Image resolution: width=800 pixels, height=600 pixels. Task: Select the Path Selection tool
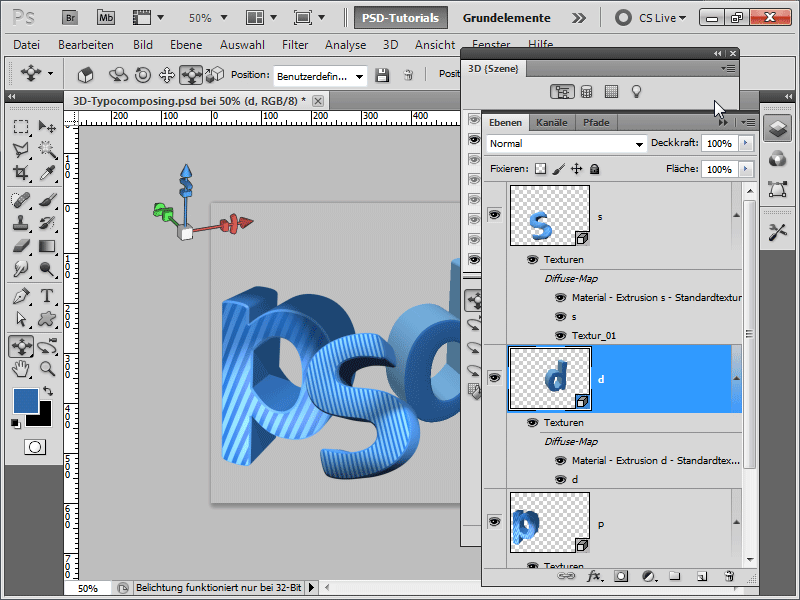pyautogui.click(x=21, y=319)
